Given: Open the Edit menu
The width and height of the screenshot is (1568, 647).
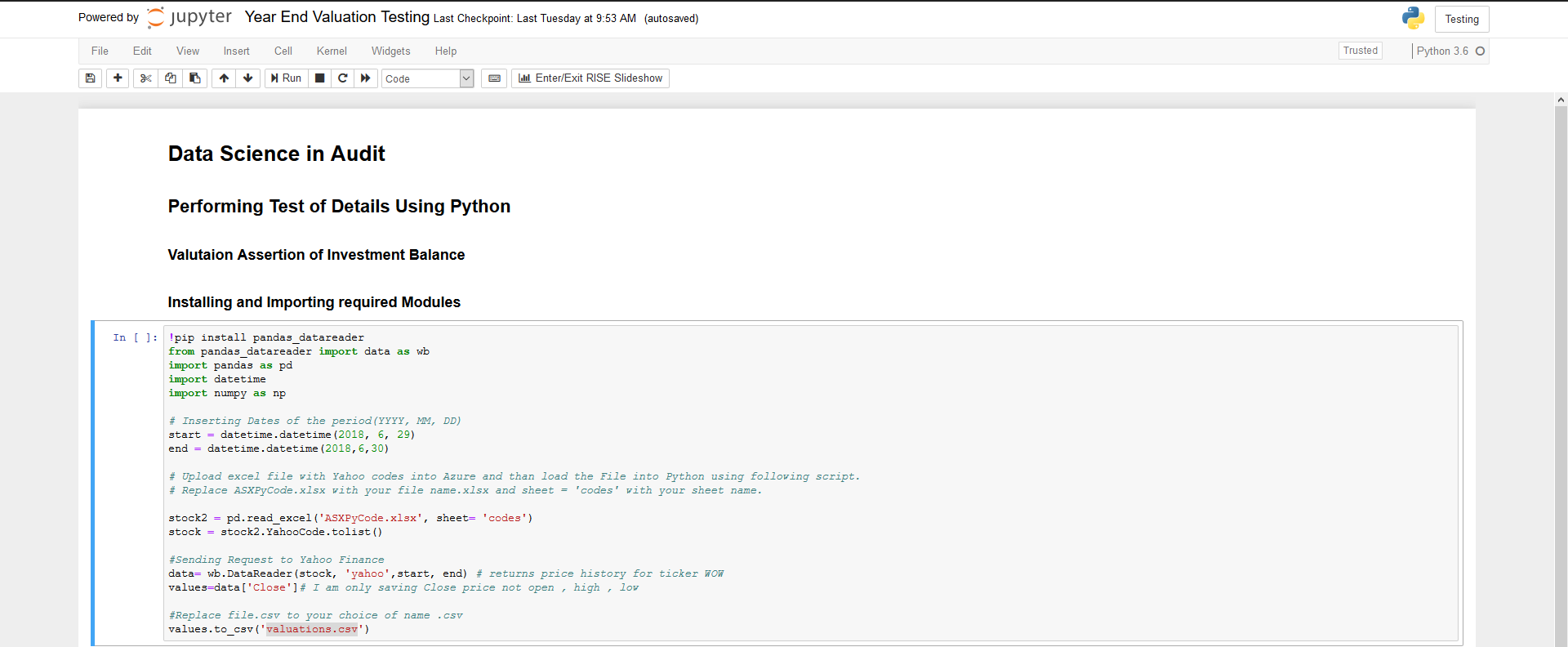Looking at the screenshot, I should (142, 51).
